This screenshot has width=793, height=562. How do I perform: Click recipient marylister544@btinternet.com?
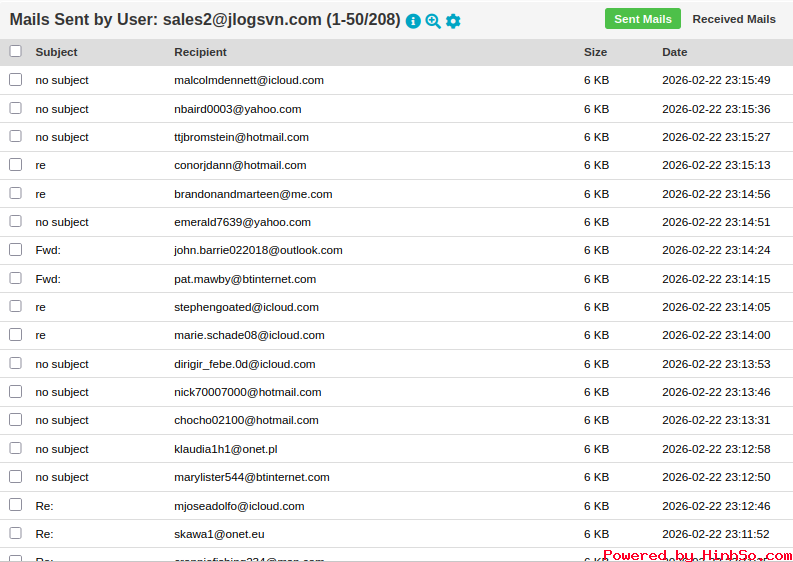point(251,477)
